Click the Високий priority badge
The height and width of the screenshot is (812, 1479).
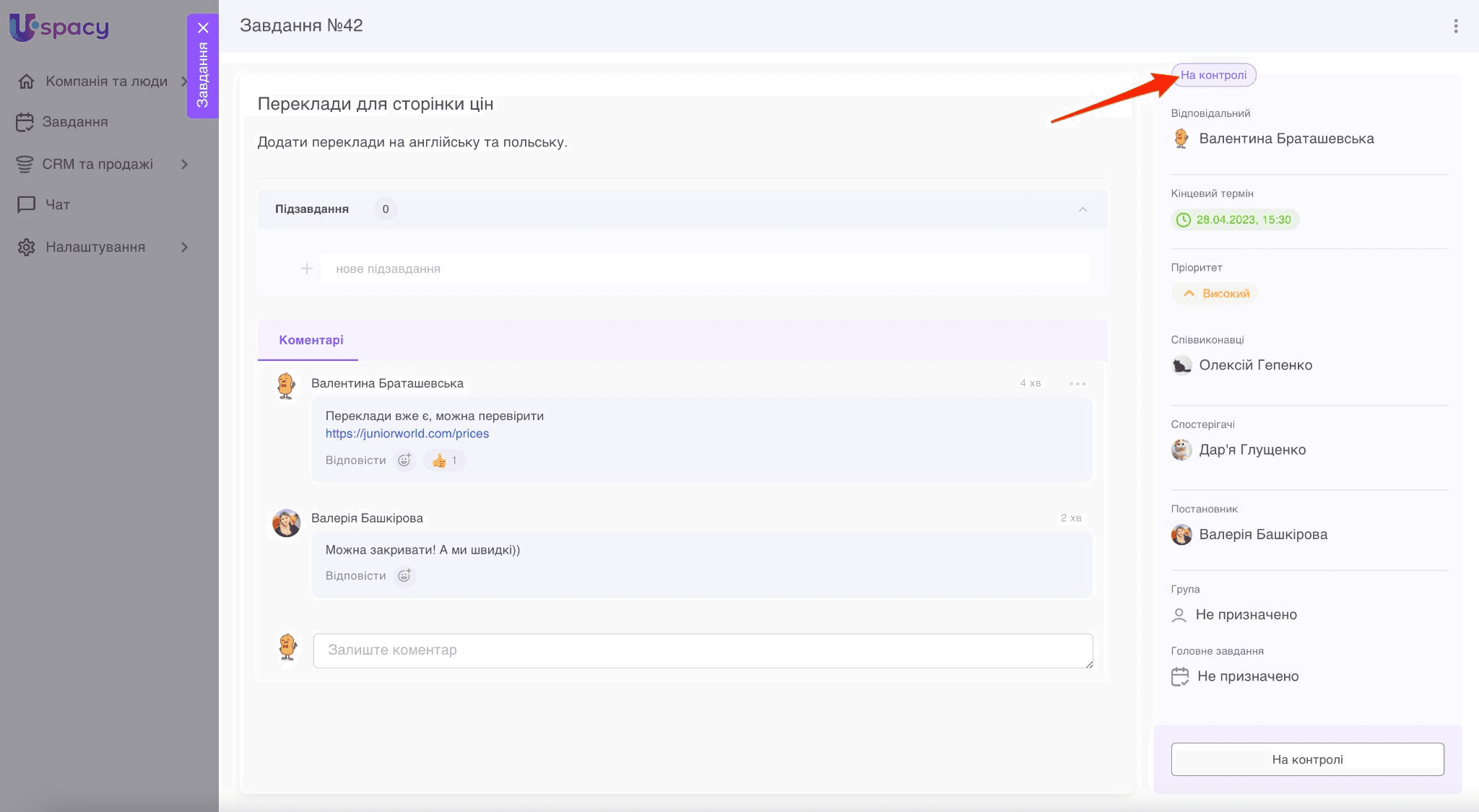(x=1215, y=294)
